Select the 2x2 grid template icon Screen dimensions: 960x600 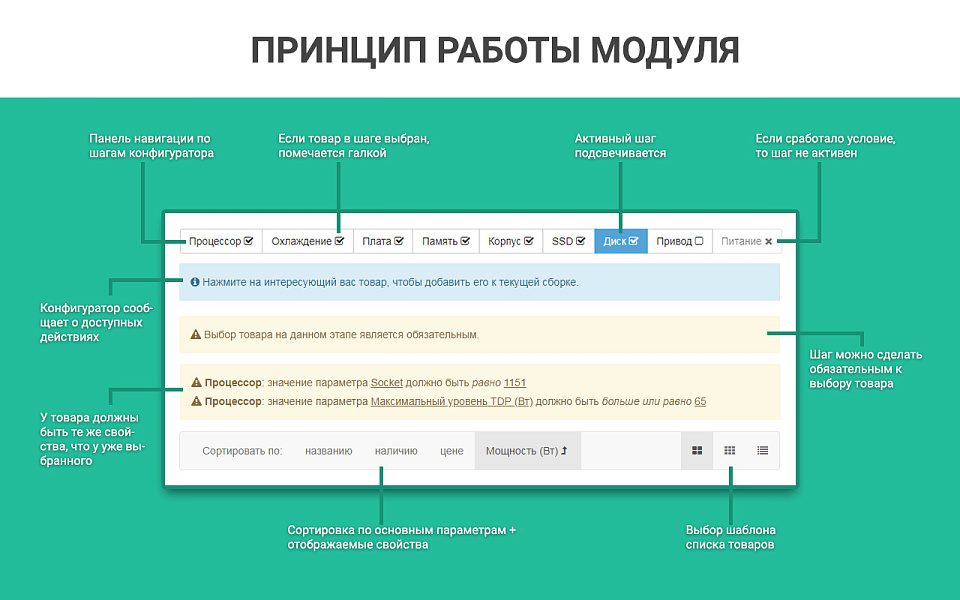tap(697, 450)
